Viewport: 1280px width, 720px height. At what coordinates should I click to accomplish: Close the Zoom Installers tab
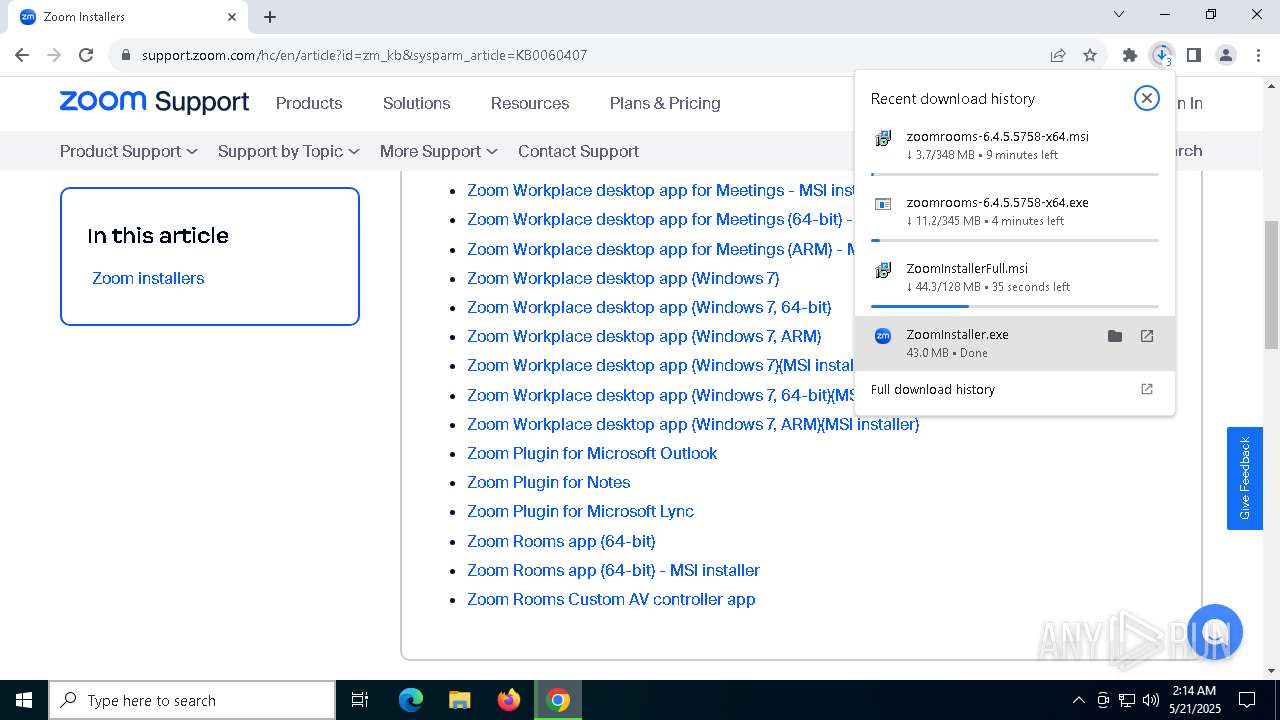(x=232, y=16)
